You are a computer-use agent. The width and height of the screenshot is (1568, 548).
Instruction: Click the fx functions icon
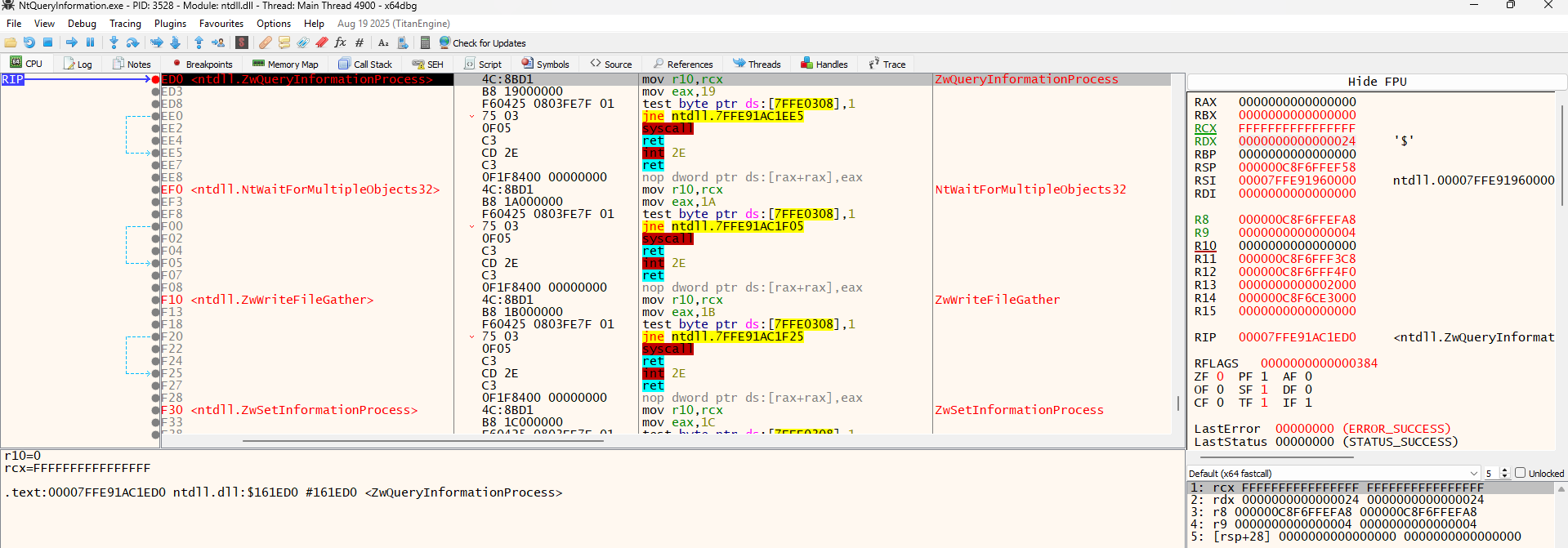pos(340,42)
